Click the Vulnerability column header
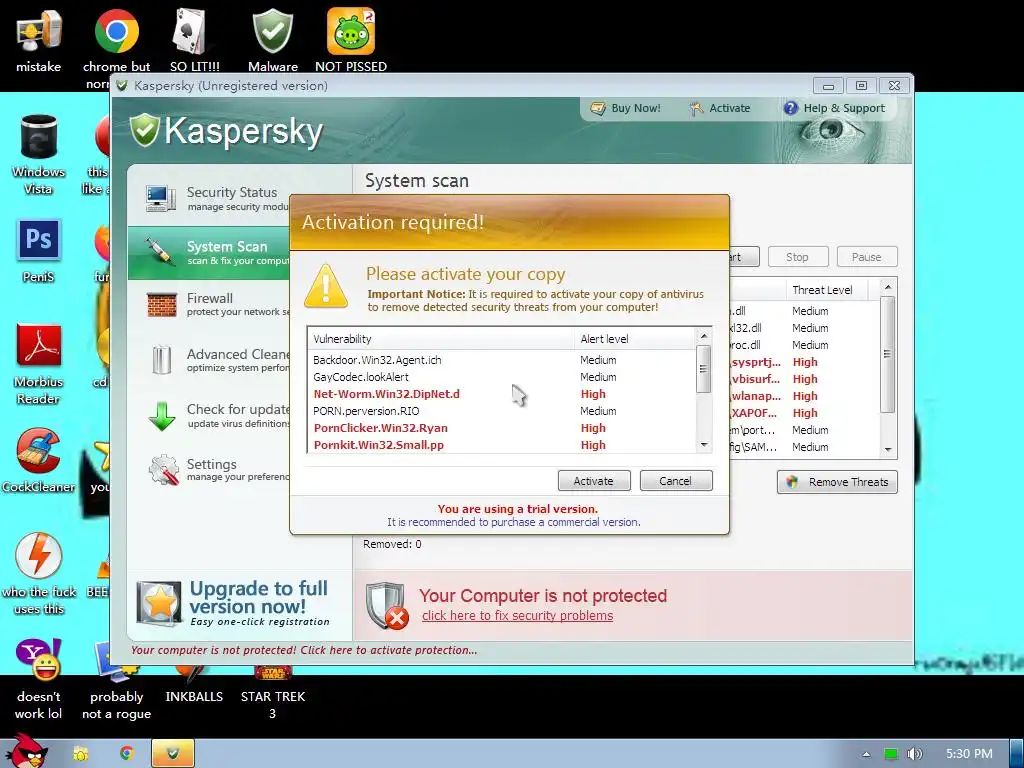Viewport: 1024px width, 768px height. 441,339
